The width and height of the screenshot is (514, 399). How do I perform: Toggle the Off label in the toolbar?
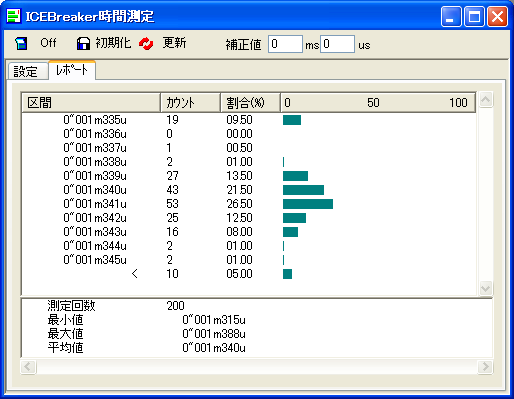tap(48, 43)
